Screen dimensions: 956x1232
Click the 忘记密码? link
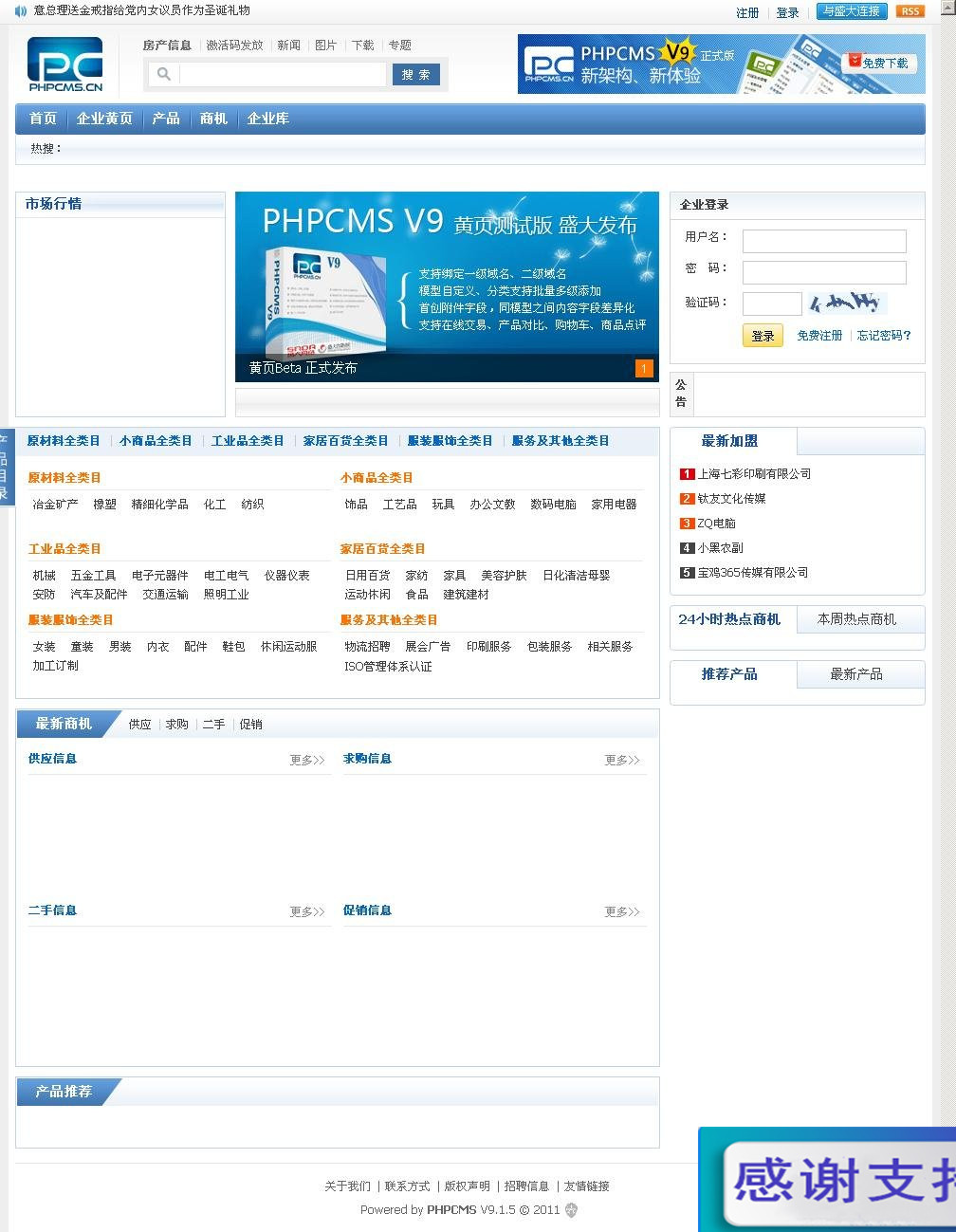click(x=884, y=336)
